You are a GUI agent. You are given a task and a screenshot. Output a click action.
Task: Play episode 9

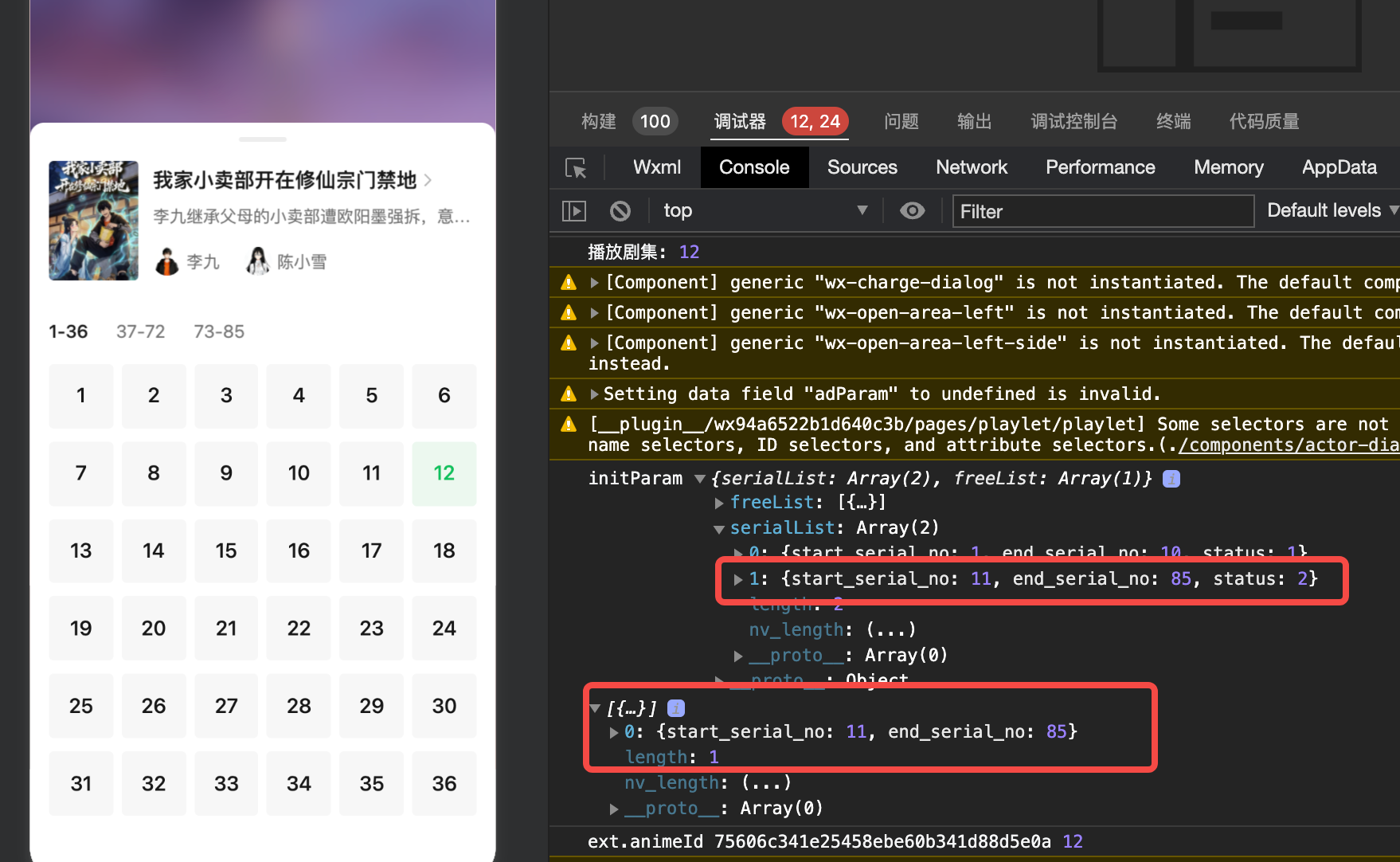pyautogui.click(x=226, y=473)
